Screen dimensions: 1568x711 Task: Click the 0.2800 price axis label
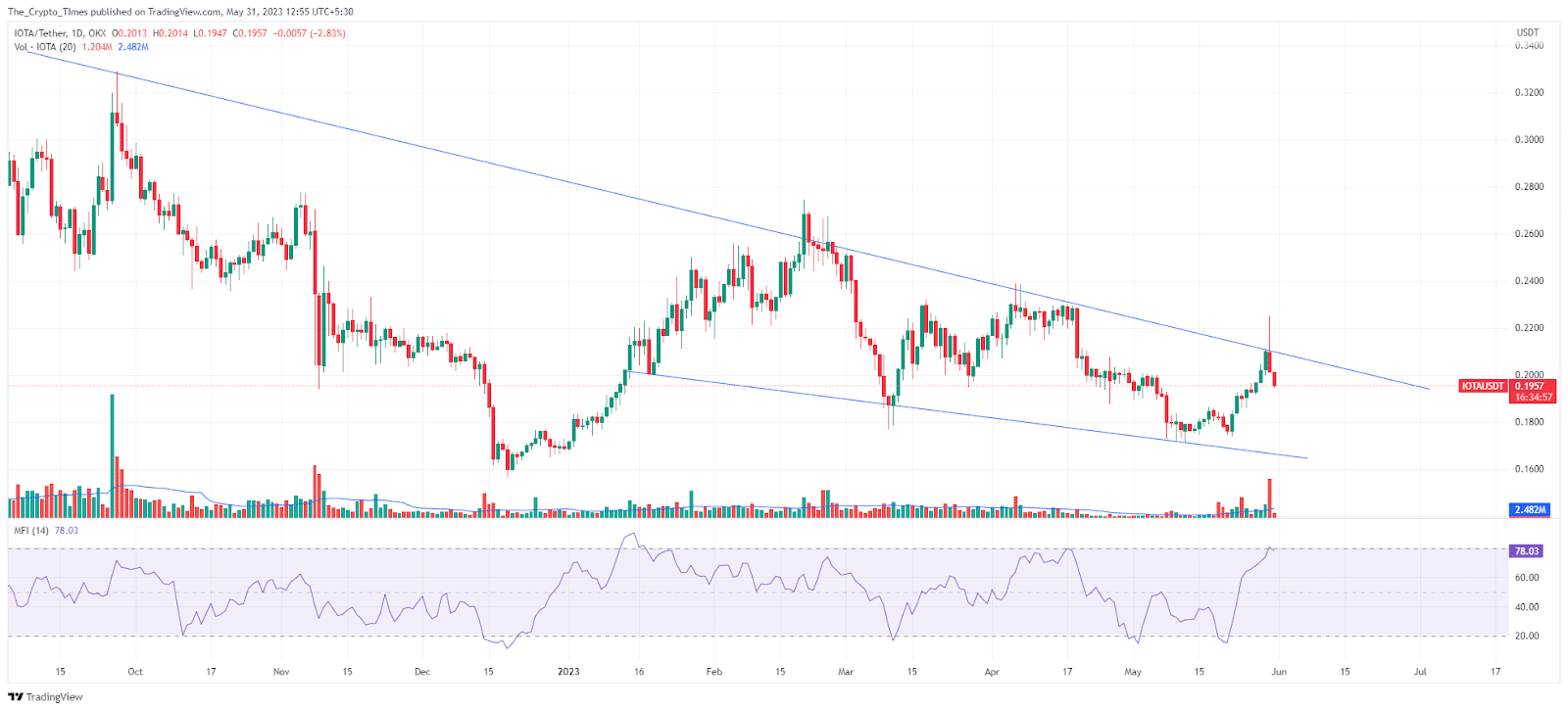1529,186
